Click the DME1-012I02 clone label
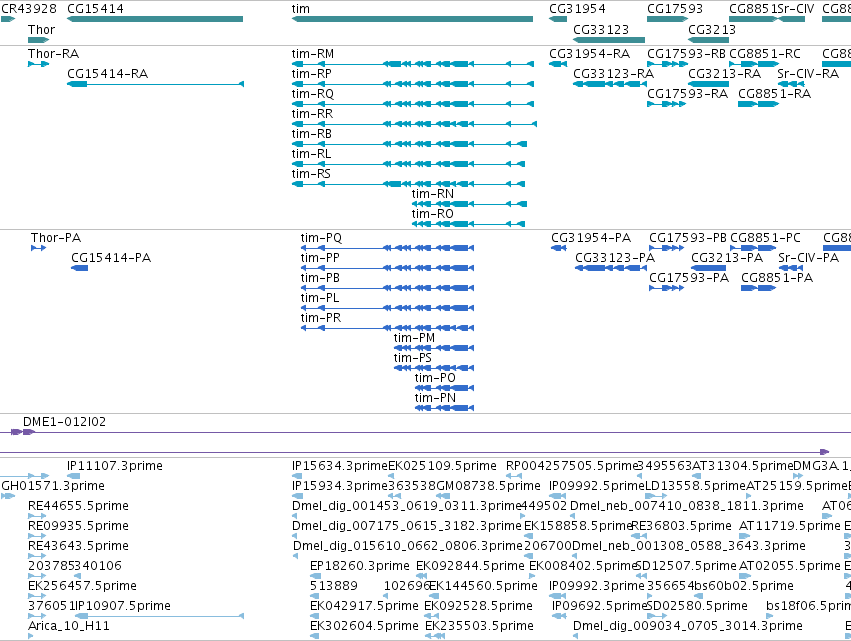The image size is (851, 641). (64, 422)
